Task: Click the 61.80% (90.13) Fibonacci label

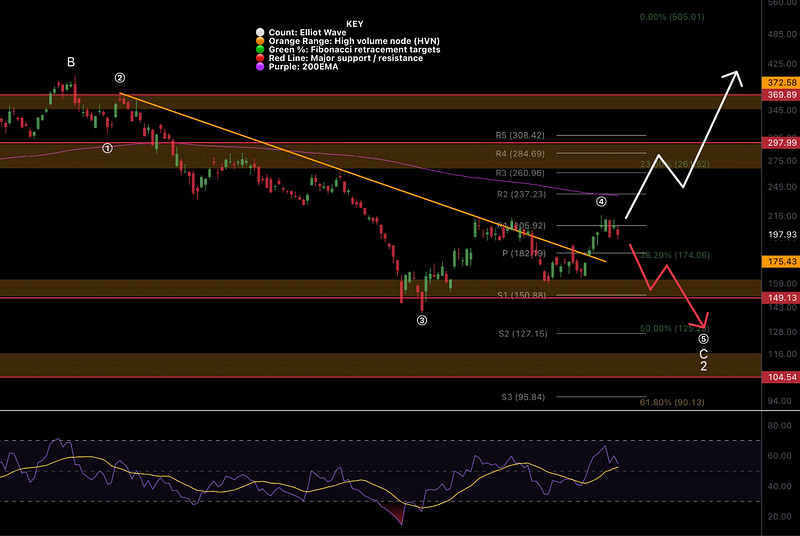Action: click(672, 402)
